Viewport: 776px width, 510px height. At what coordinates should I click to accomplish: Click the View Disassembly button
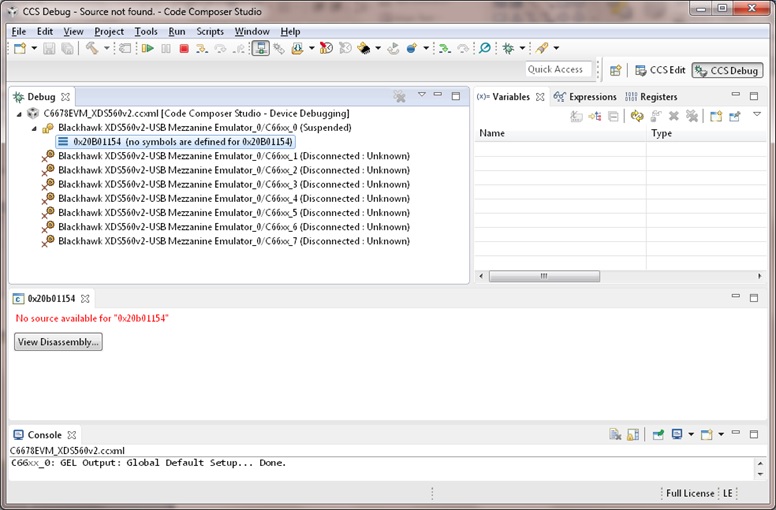click(x=58, y=342)
